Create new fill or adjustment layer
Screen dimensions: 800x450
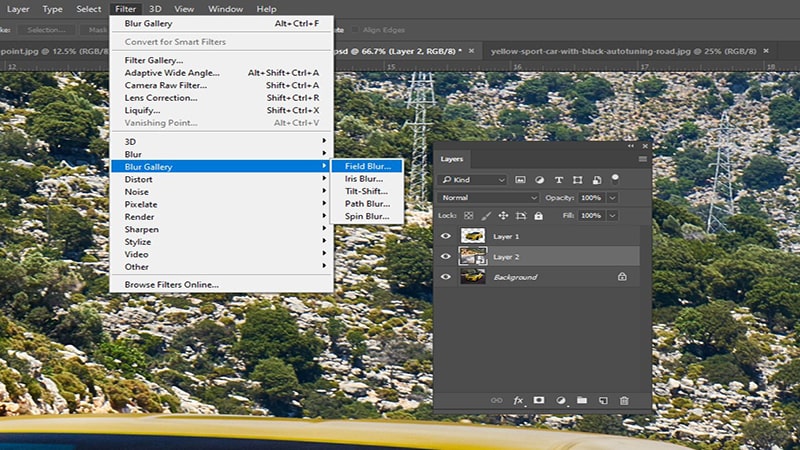pos(561,401)
